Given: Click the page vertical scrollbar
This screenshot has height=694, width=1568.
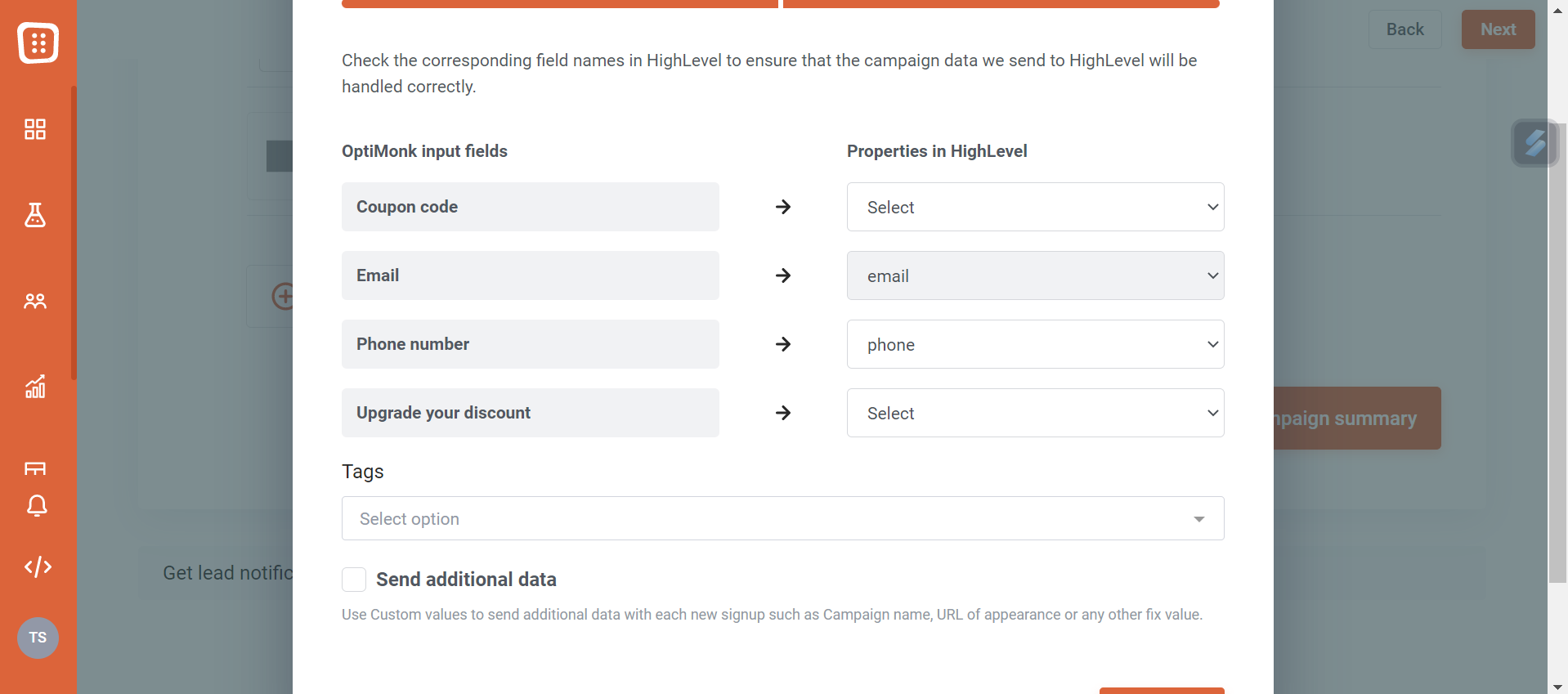Looking at the screenshot, I should [x=1557, y=351].
